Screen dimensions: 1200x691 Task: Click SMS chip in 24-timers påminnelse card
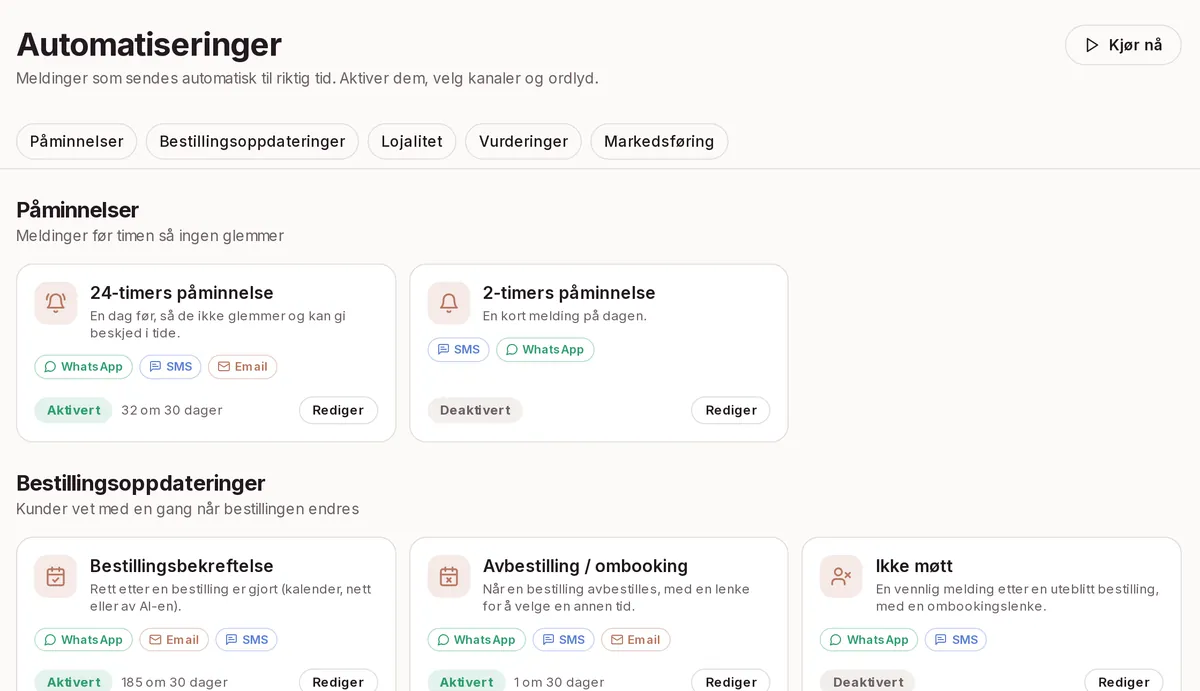171,367
